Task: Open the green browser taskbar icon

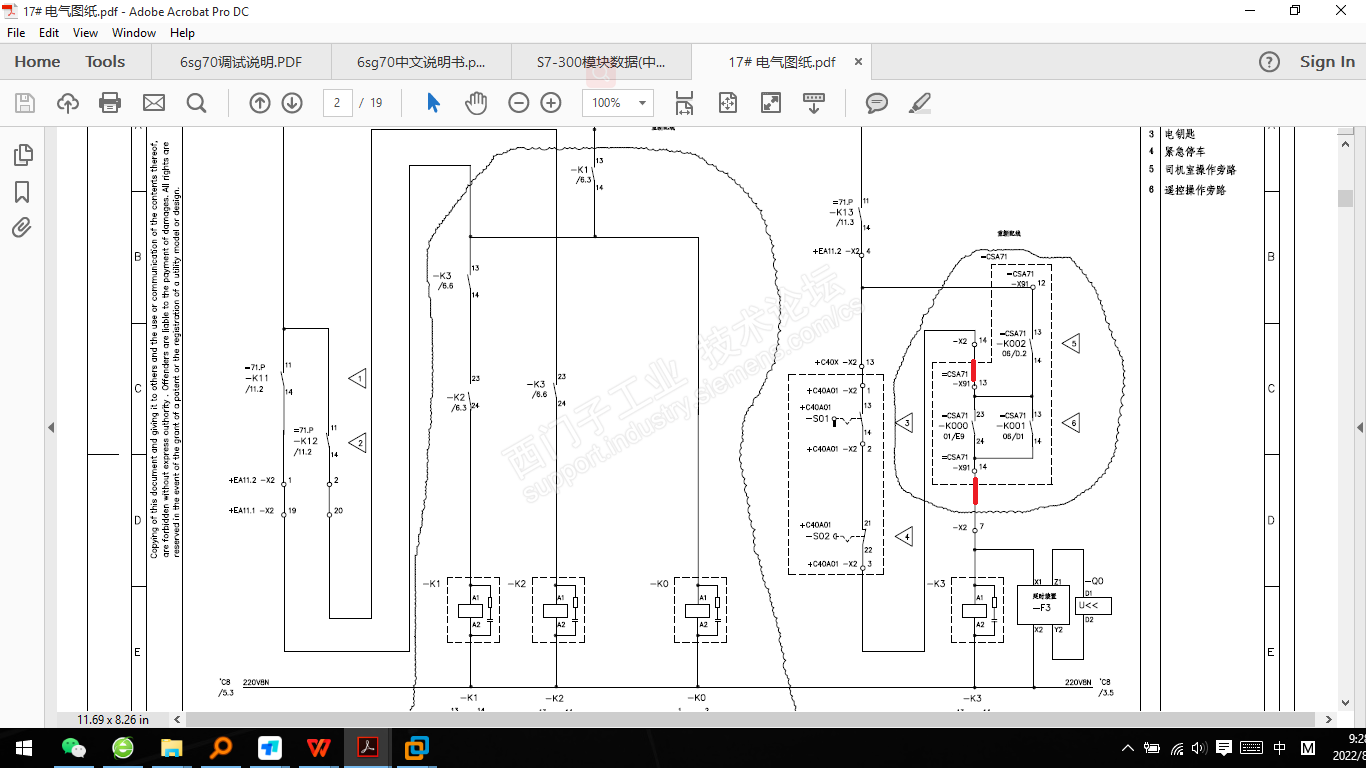Action: click(123, 747)
